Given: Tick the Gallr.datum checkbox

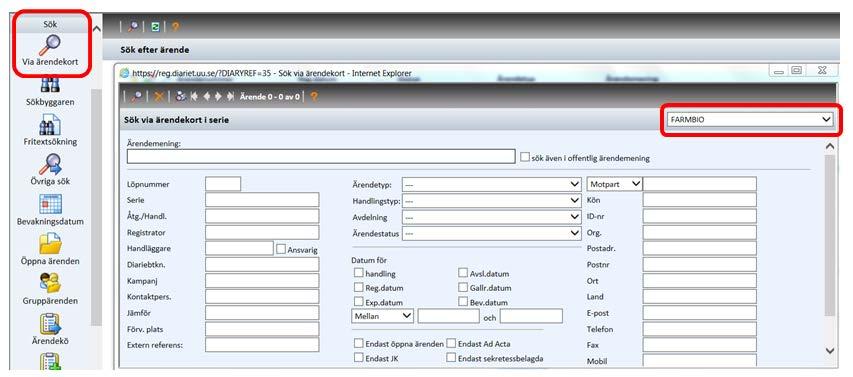Looking at the screenshot, I should pyautogui.click(x=463, y=287).
